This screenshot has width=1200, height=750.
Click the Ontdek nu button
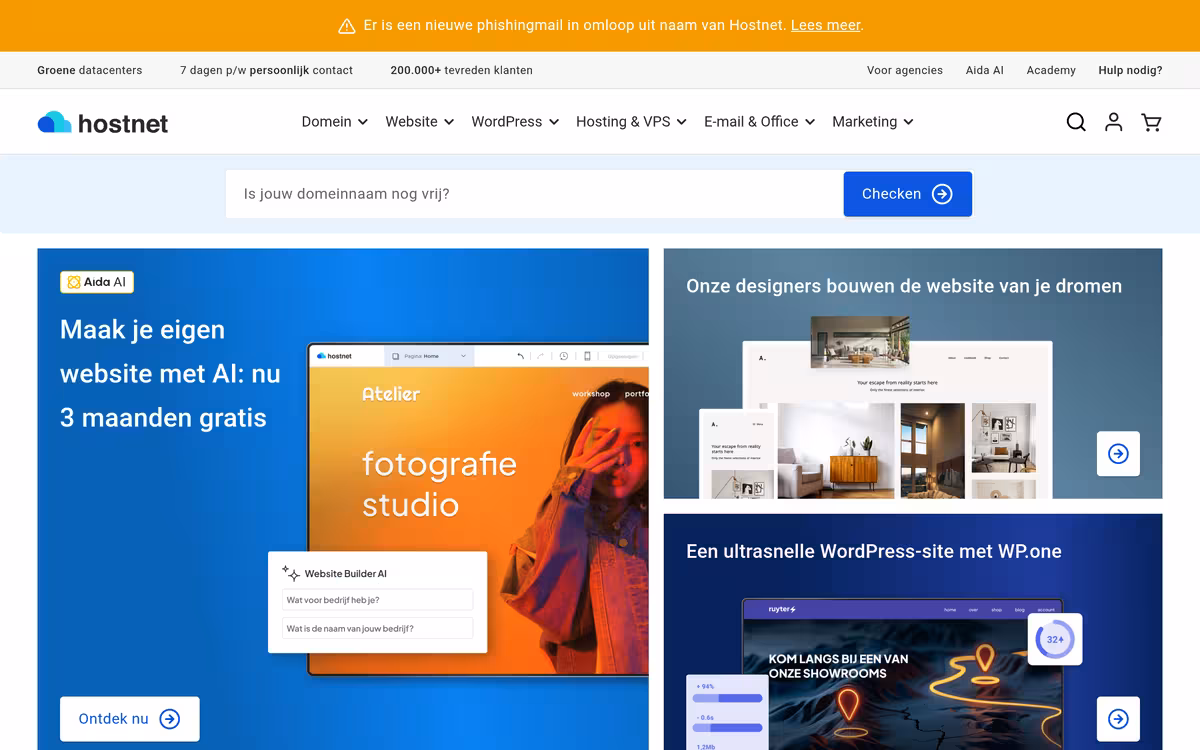[x=129, y=719]
